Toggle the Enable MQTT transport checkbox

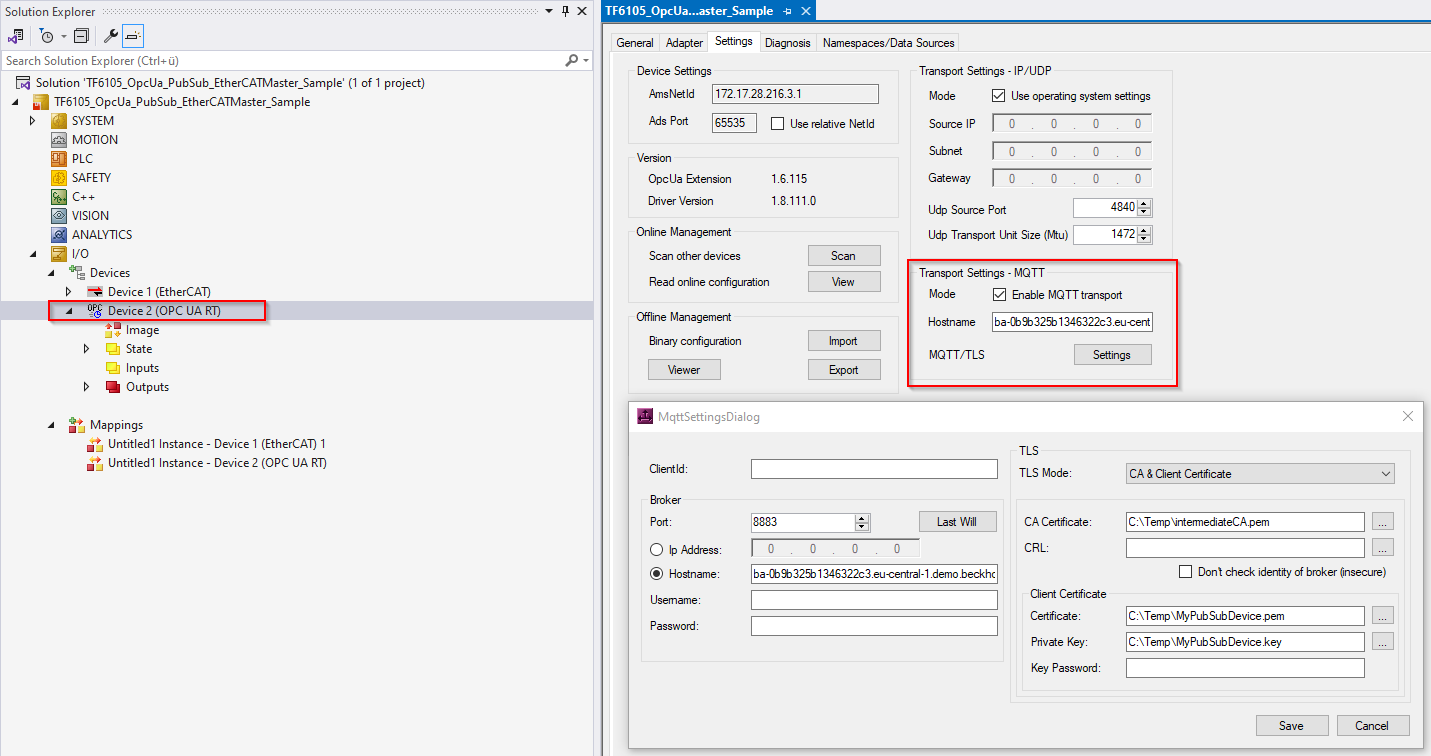point(999,295)
